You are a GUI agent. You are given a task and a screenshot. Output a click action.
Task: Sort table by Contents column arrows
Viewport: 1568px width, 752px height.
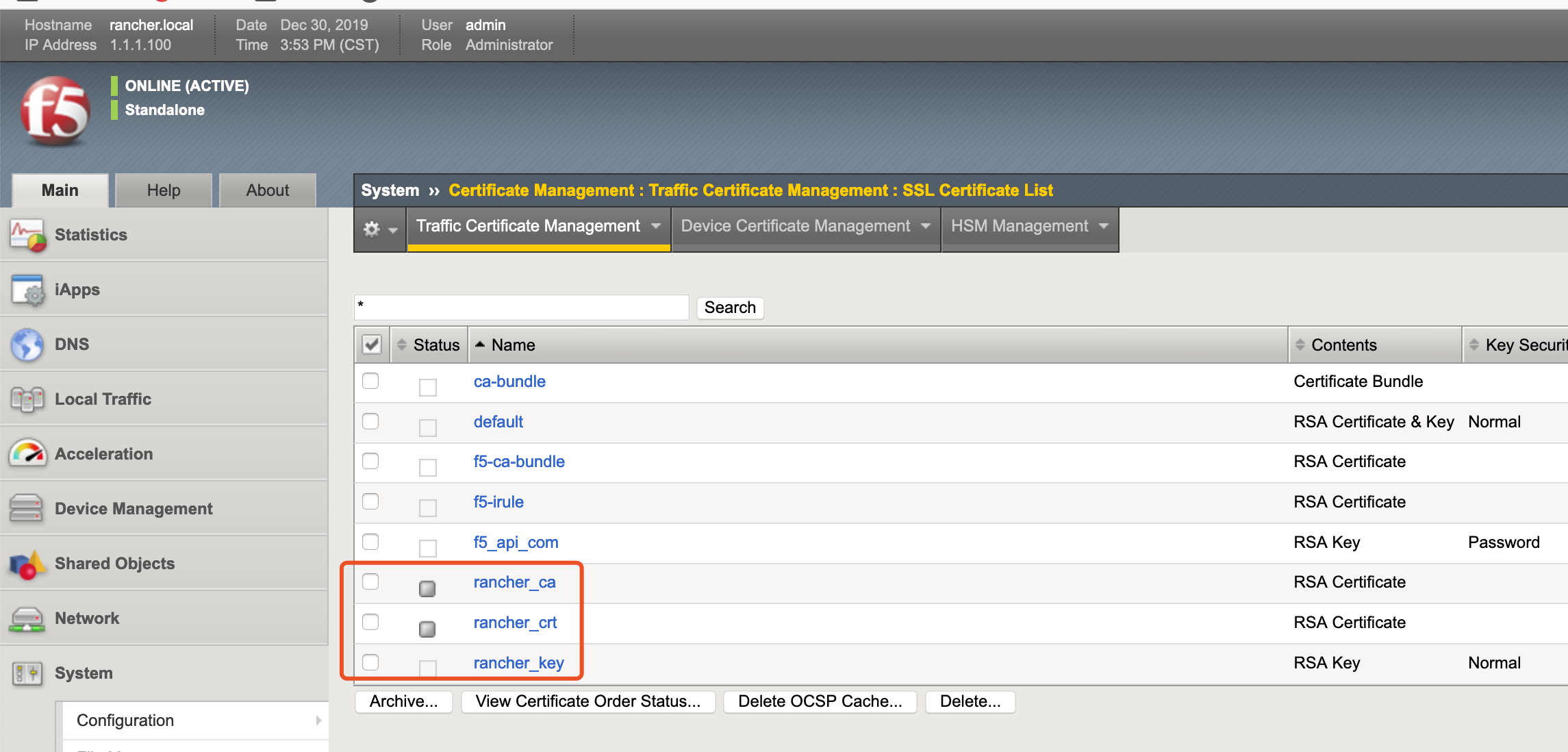[1300, 344]
